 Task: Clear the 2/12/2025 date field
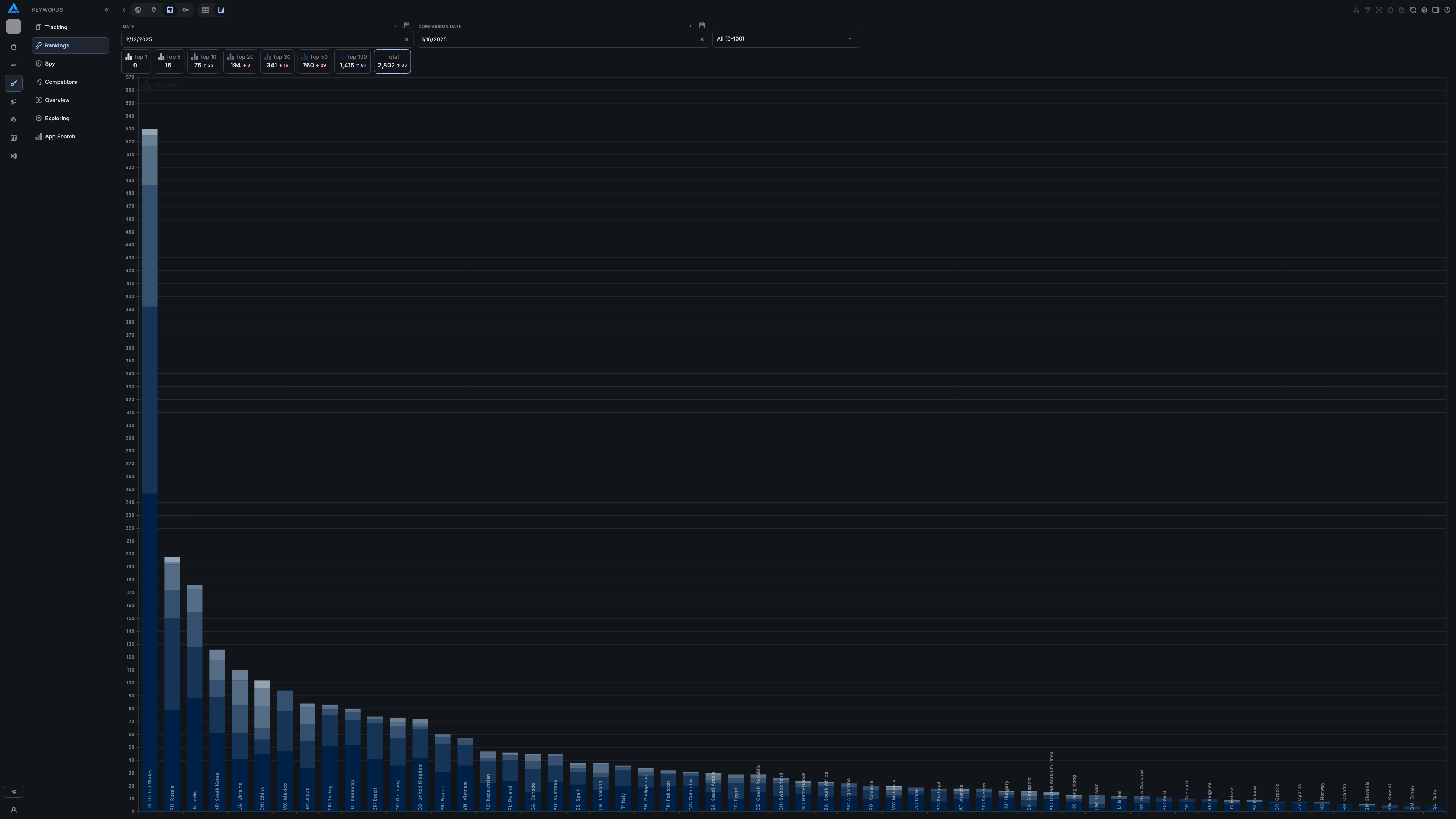pyautogui.click(x=407, y=39)
